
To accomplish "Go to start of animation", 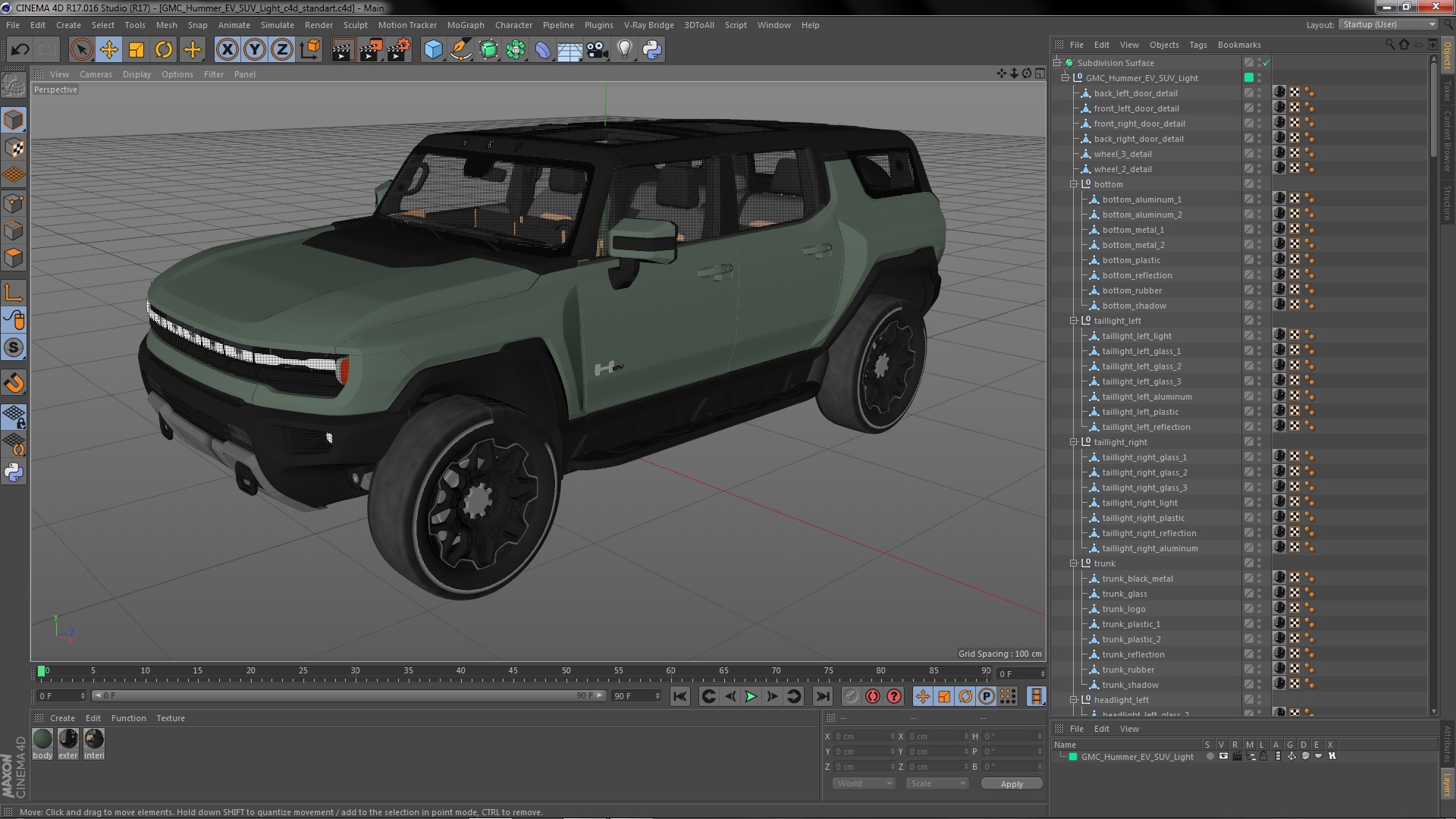I will [680, 696].
